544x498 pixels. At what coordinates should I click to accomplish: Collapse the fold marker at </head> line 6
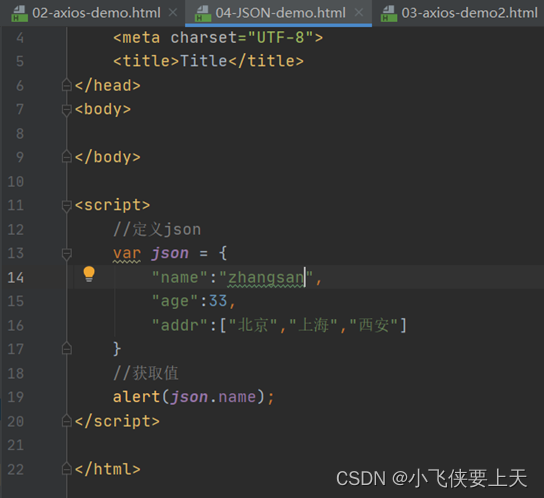pos(66,85)
